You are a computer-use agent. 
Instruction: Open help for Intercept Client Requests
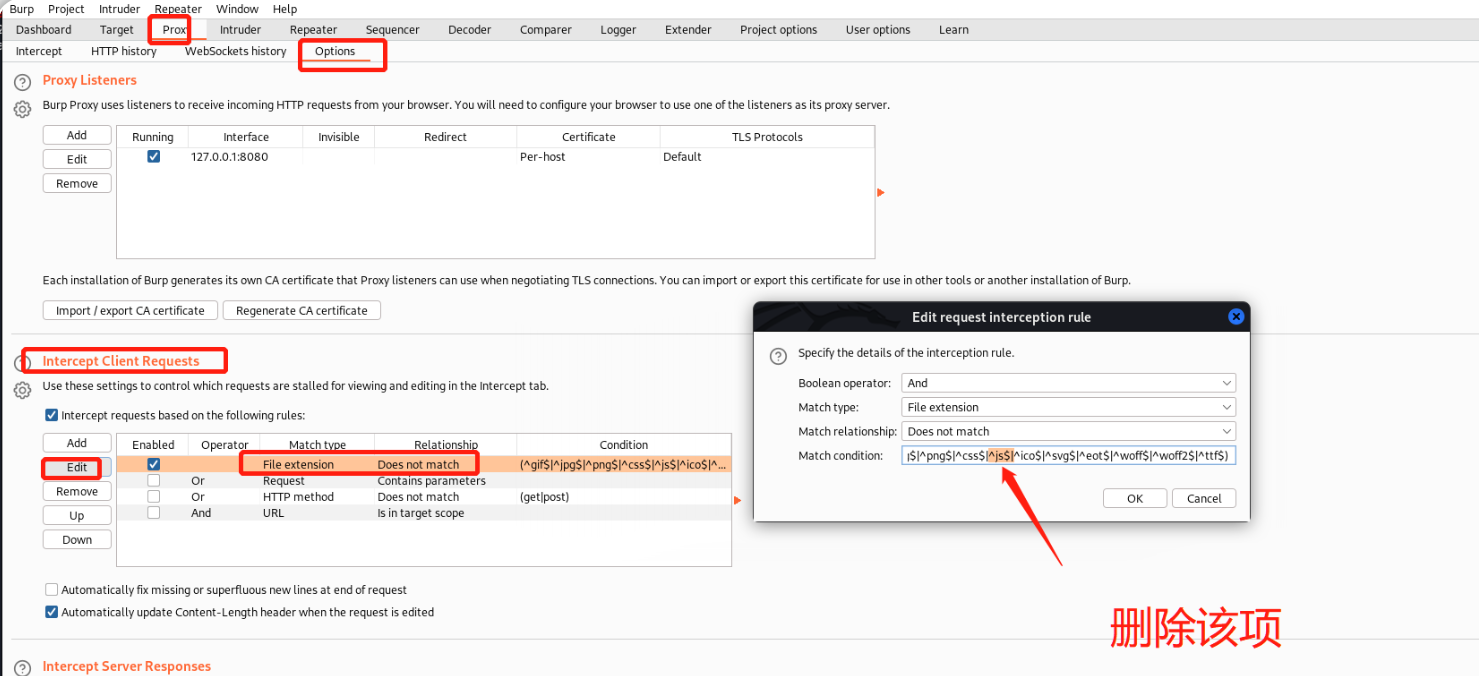[x=22, y=364]
